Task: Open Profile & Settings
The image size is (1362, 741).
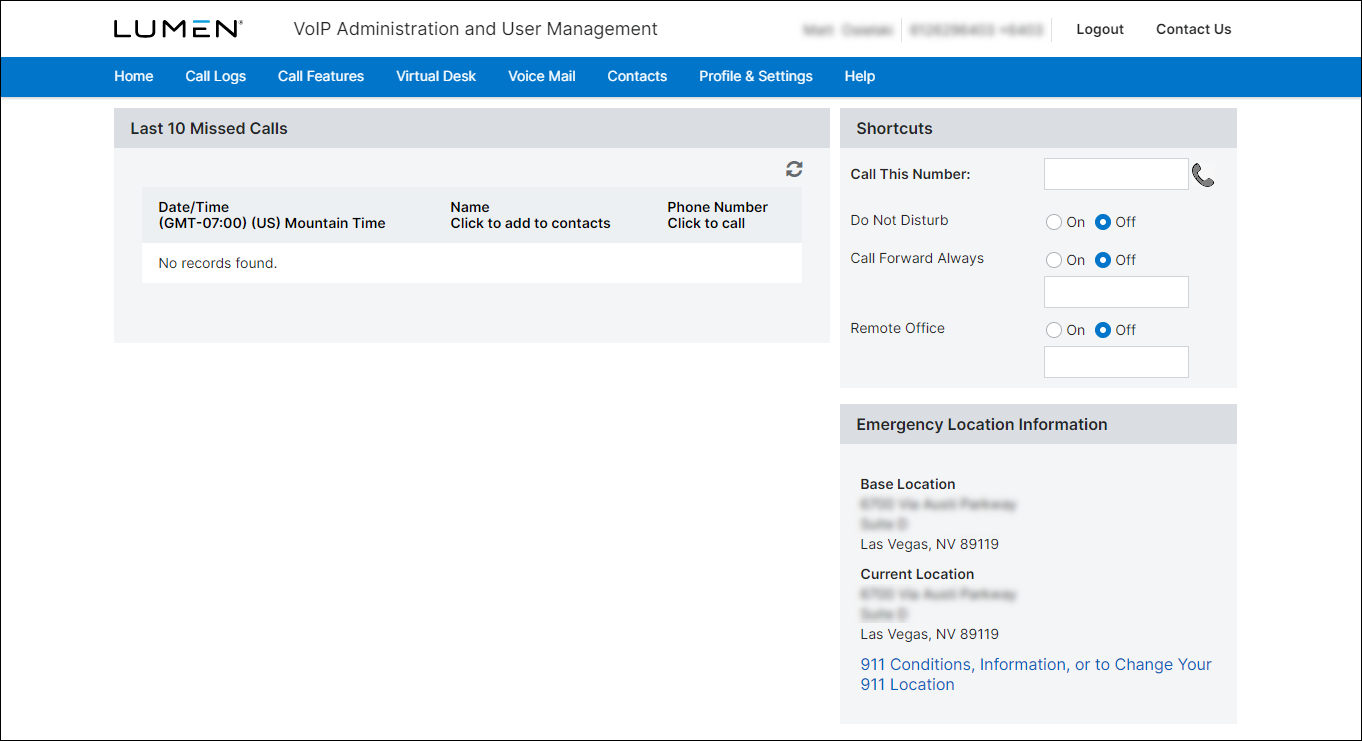Action: pyautogui.click(x=755, y=76)
